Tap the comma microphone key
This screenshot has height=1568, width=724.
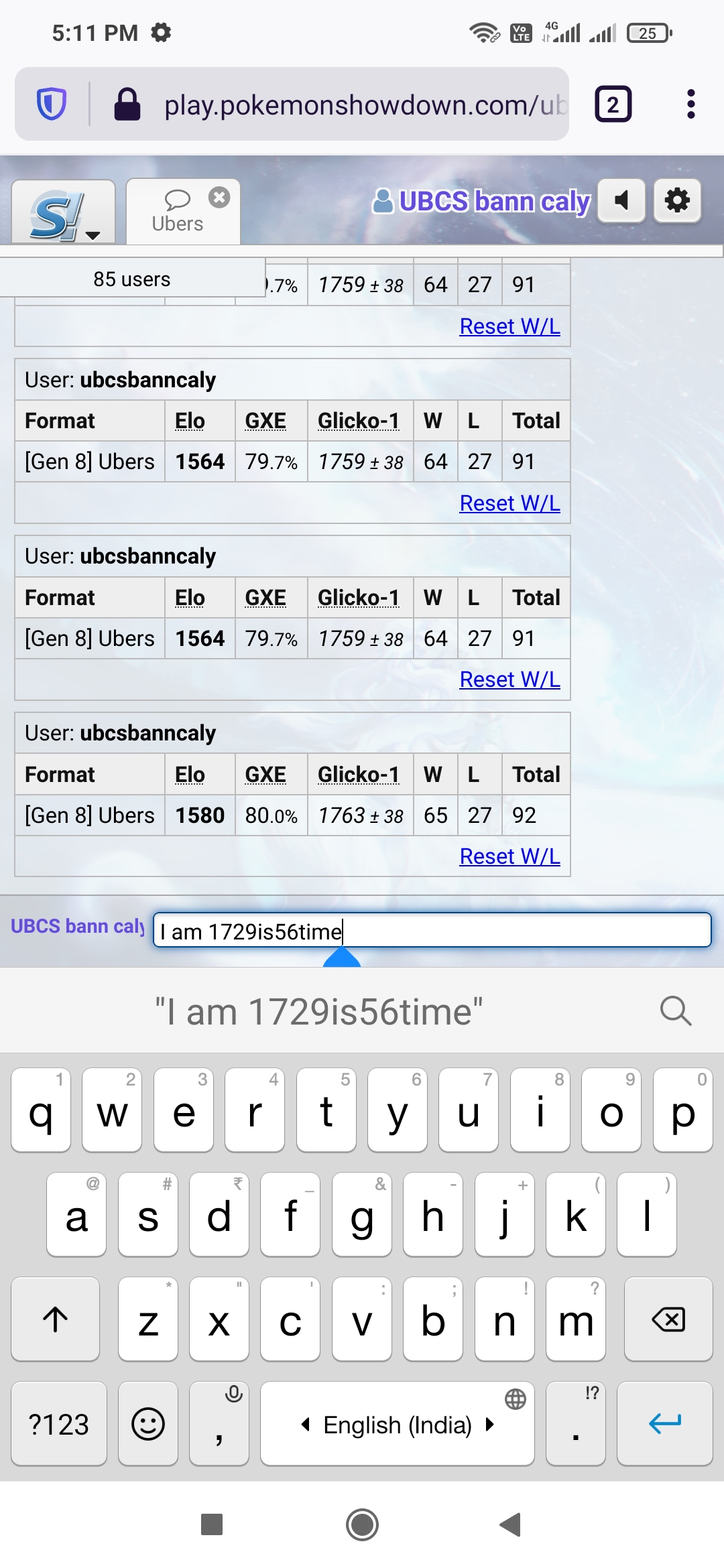coord(219,1423)
